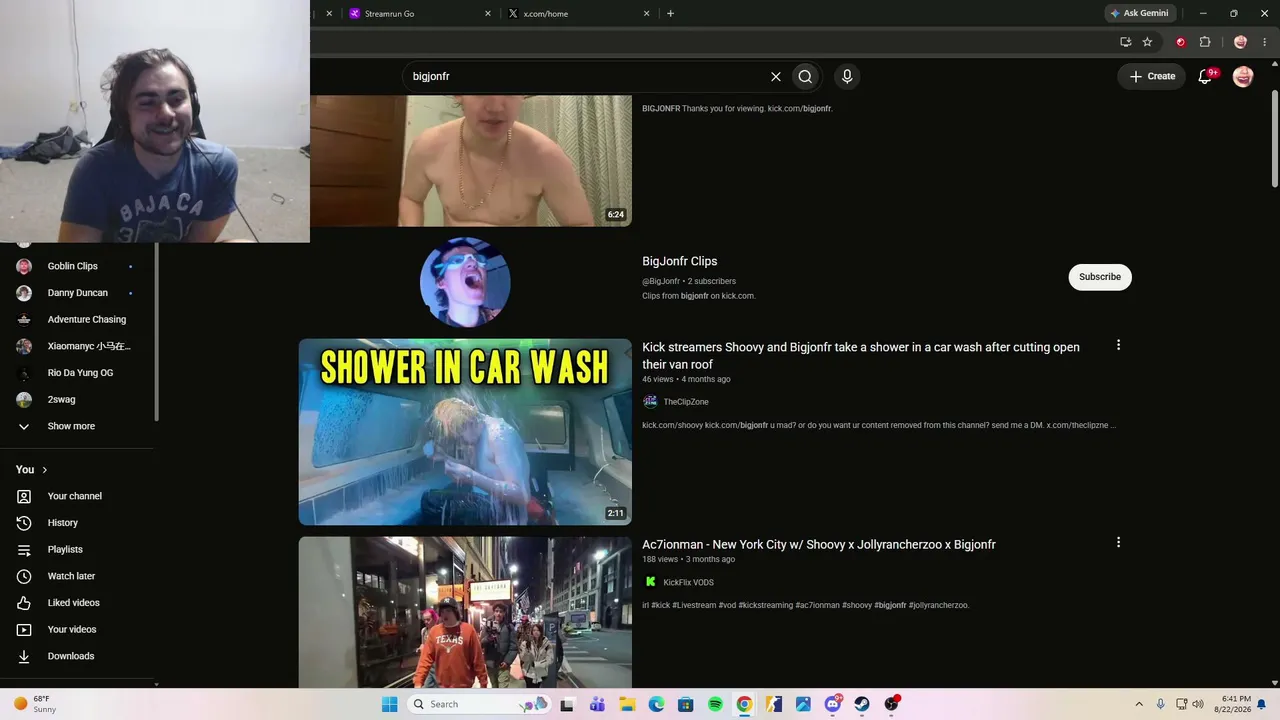The height and width of the screenshot is (720, 1280).
Task: Bookmark this page with the star icon
Action: tap(1147, 42)
